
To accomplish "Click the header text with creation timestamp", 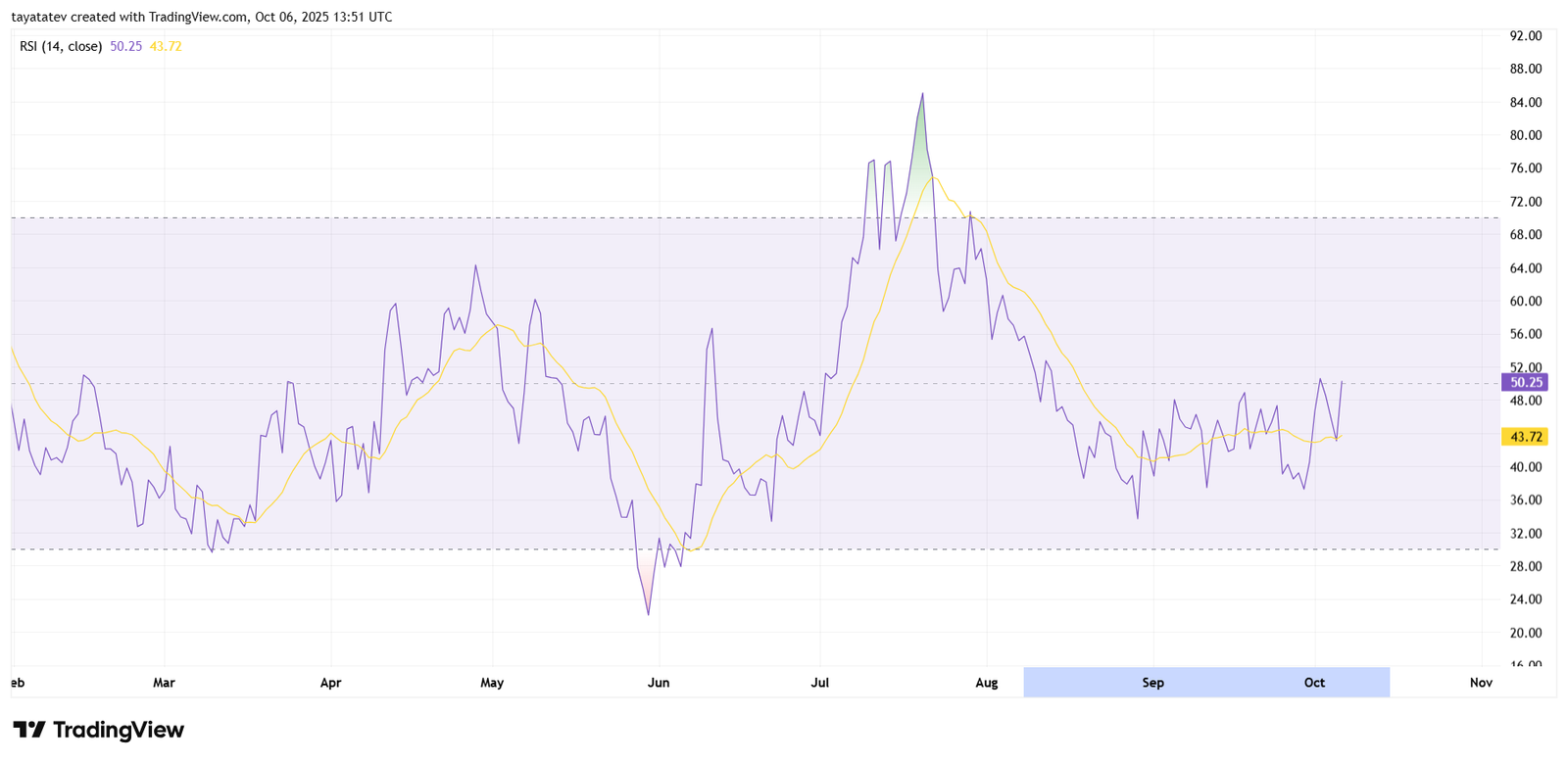I will click(x=202, y=17).
